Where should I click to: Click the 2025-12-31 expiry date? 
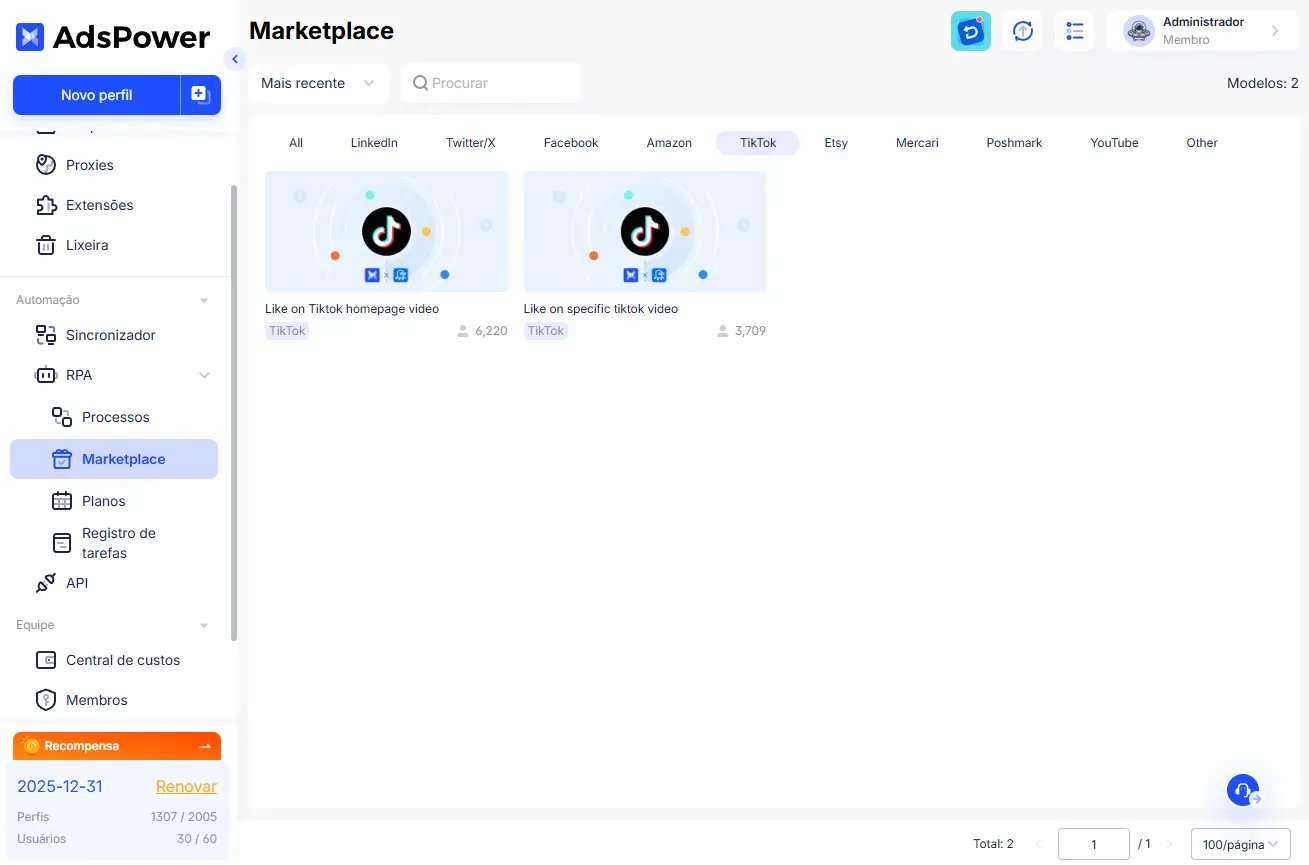[60, 786]
